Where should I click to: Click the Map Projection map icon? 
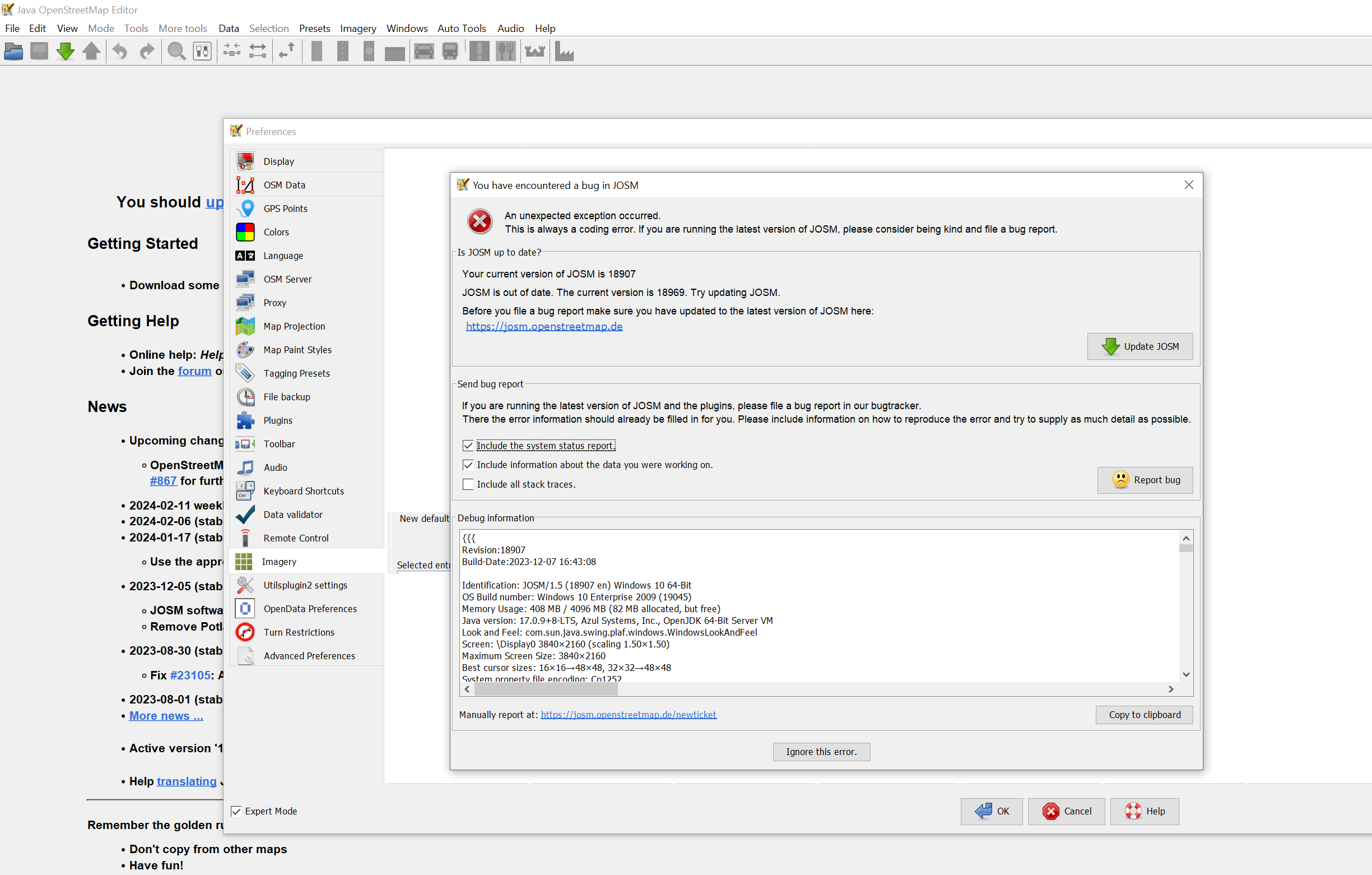pyautogui.click(x=245, y=326)
